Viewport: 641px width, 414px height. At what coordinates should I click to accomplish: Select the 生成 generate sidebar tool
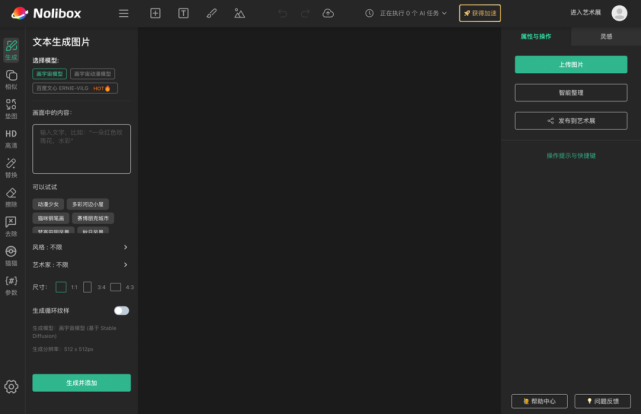[11, 50]
